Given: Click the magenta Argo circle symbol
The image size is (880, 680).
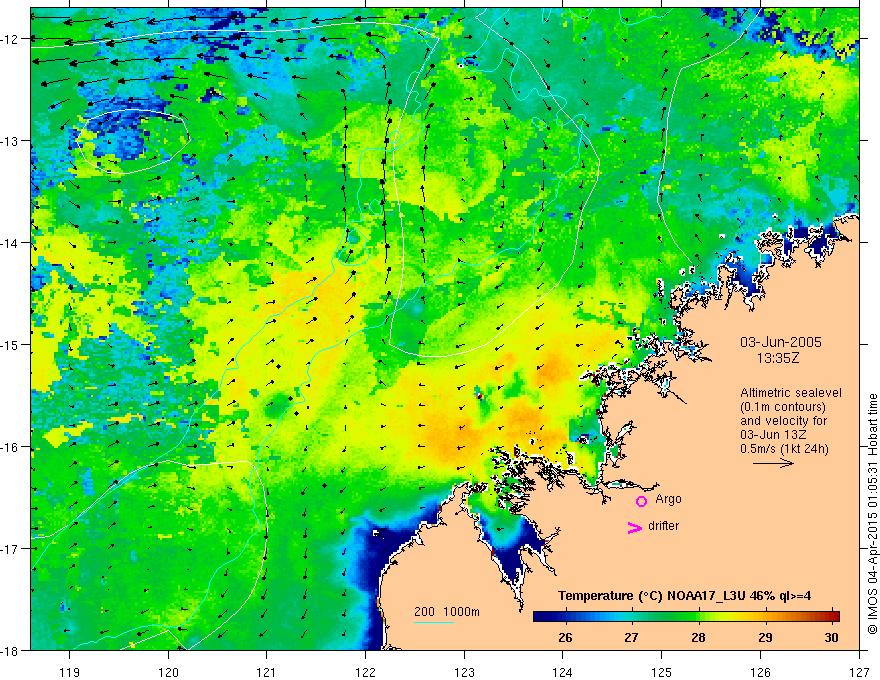Looking at the screenshot, I should pos(641,501).
